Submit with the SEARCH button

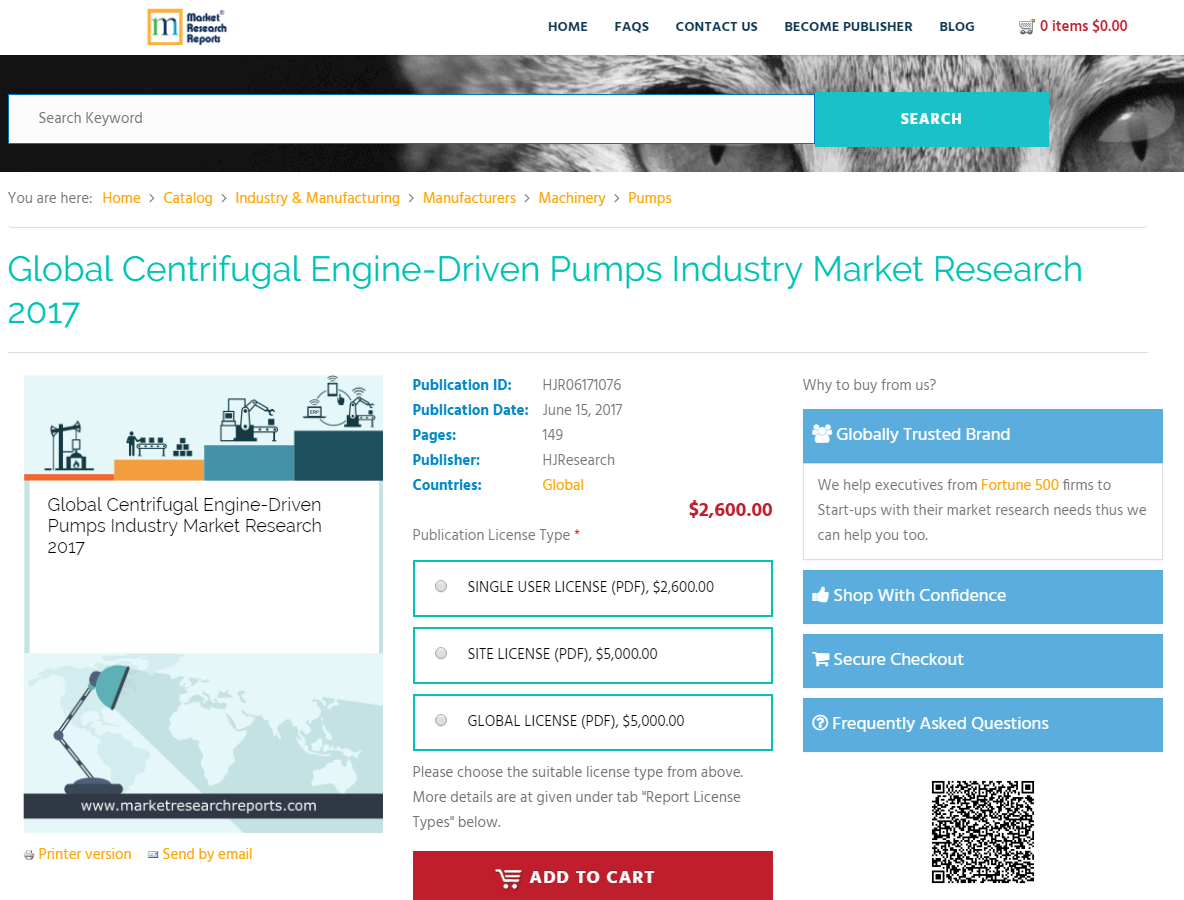pyautogui.click(x=931, y=119)
